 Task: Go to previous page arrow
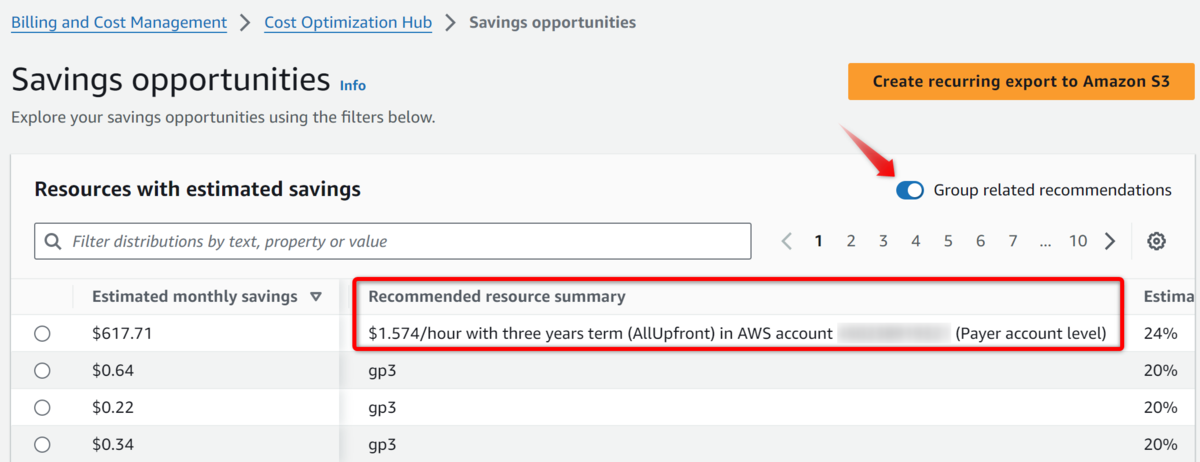click(786, 241)
